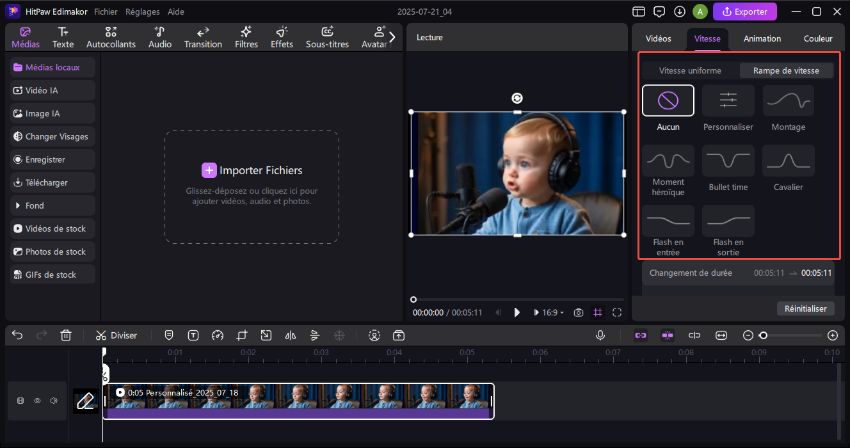Open Vidéo IA in the sidebar

coord(52,91)
